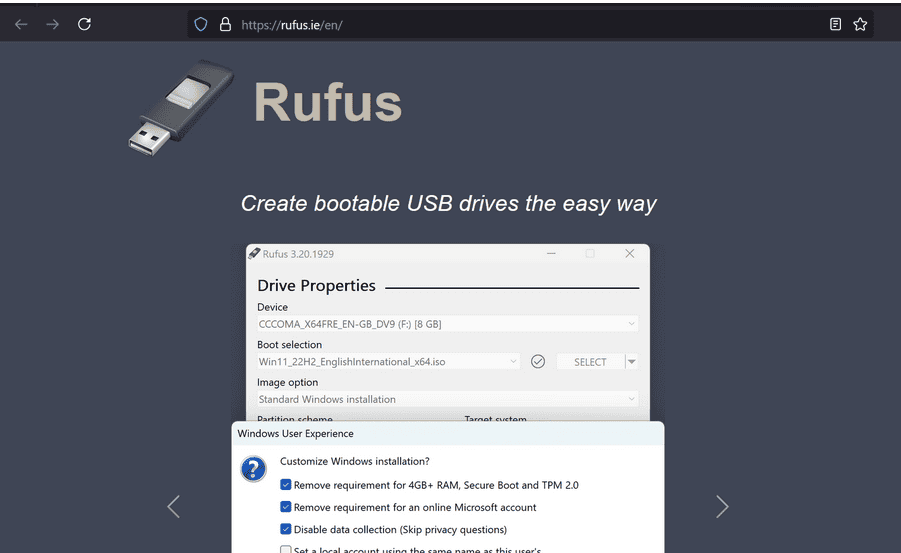901x553 pixels.
Task: Click the blue question mark icon
Action: [x=254, y=469]
